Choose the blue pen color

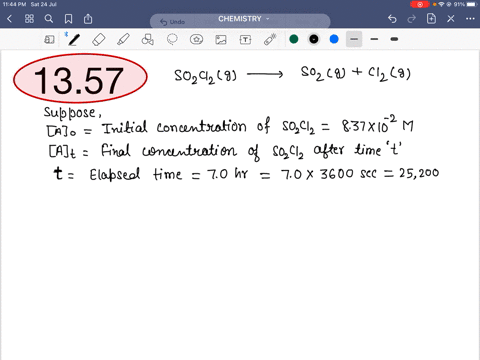click(x=334, y=39)
